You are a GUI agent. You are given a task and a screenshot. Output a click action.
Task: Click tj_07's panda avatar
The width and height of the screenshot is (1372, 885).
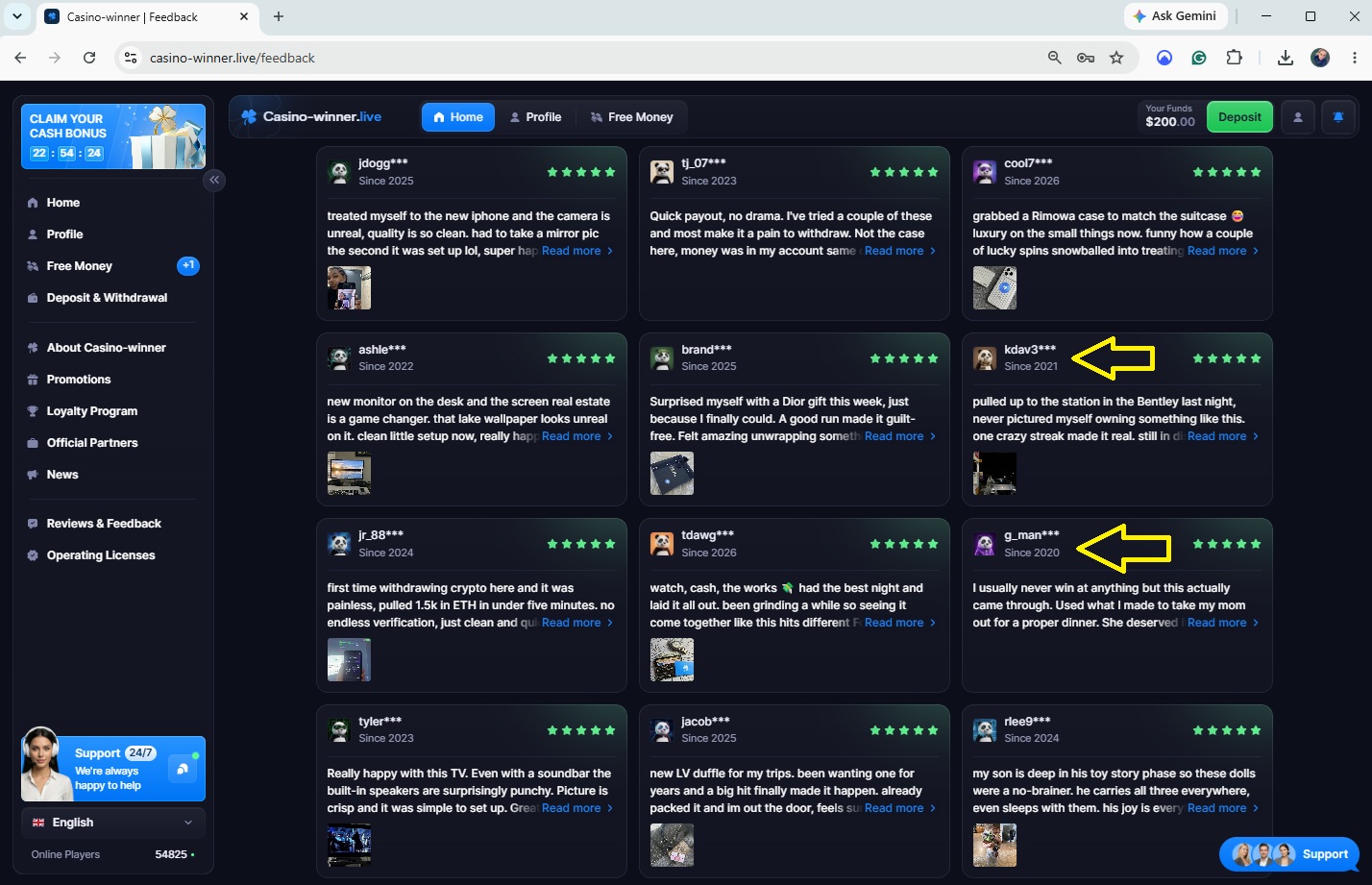[662, 172]
